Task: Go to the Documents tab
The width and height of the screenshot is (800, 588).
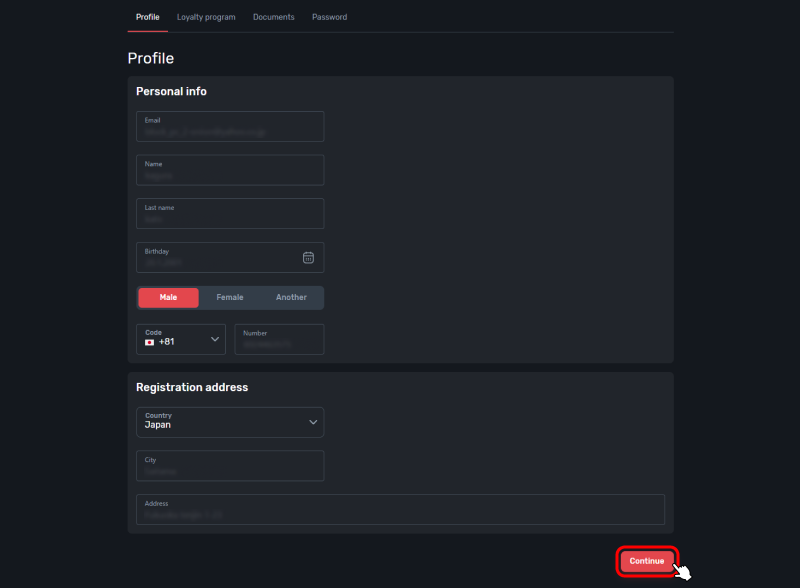Action: click(x=273, y=17)
